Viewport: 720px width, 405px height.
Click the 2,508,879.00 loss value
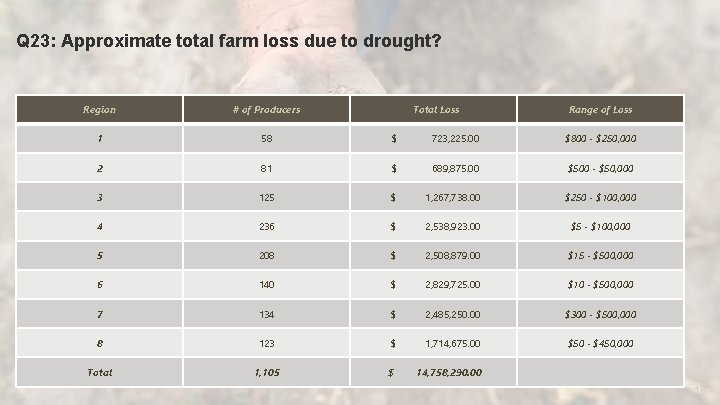coord(452,256)
